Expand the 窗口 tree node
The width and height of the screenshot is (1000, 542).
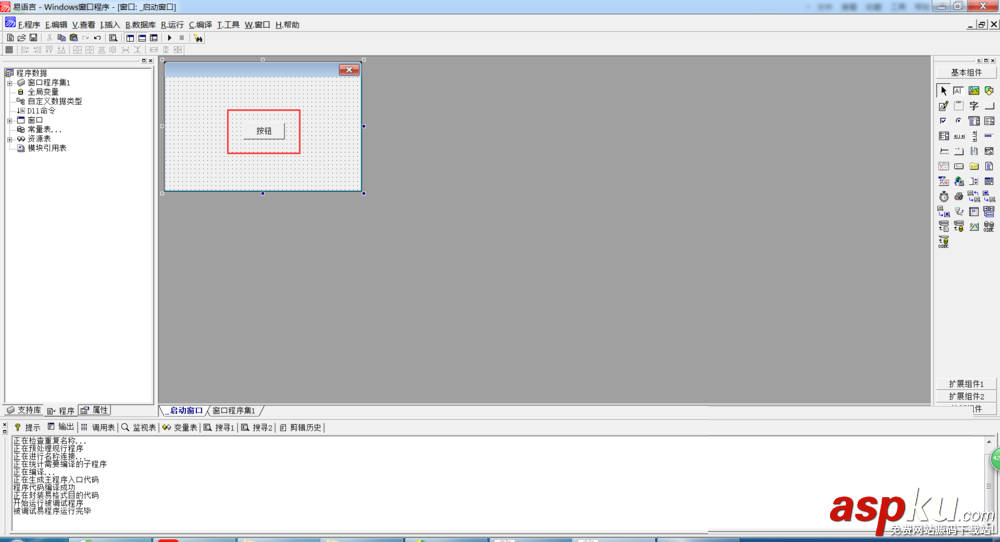tap(10, 121)
